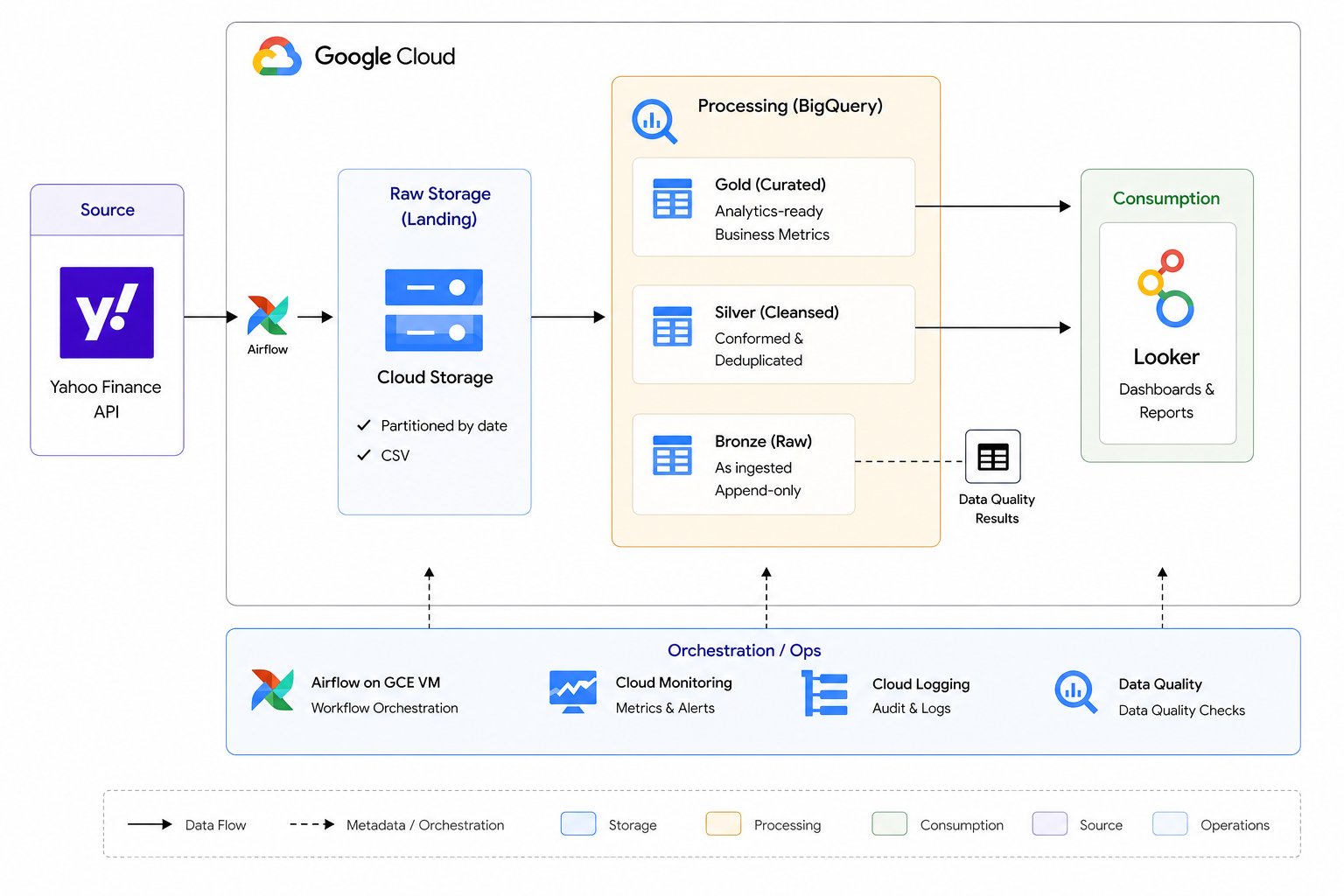Click the Dashboards & Reports text

1166,401
